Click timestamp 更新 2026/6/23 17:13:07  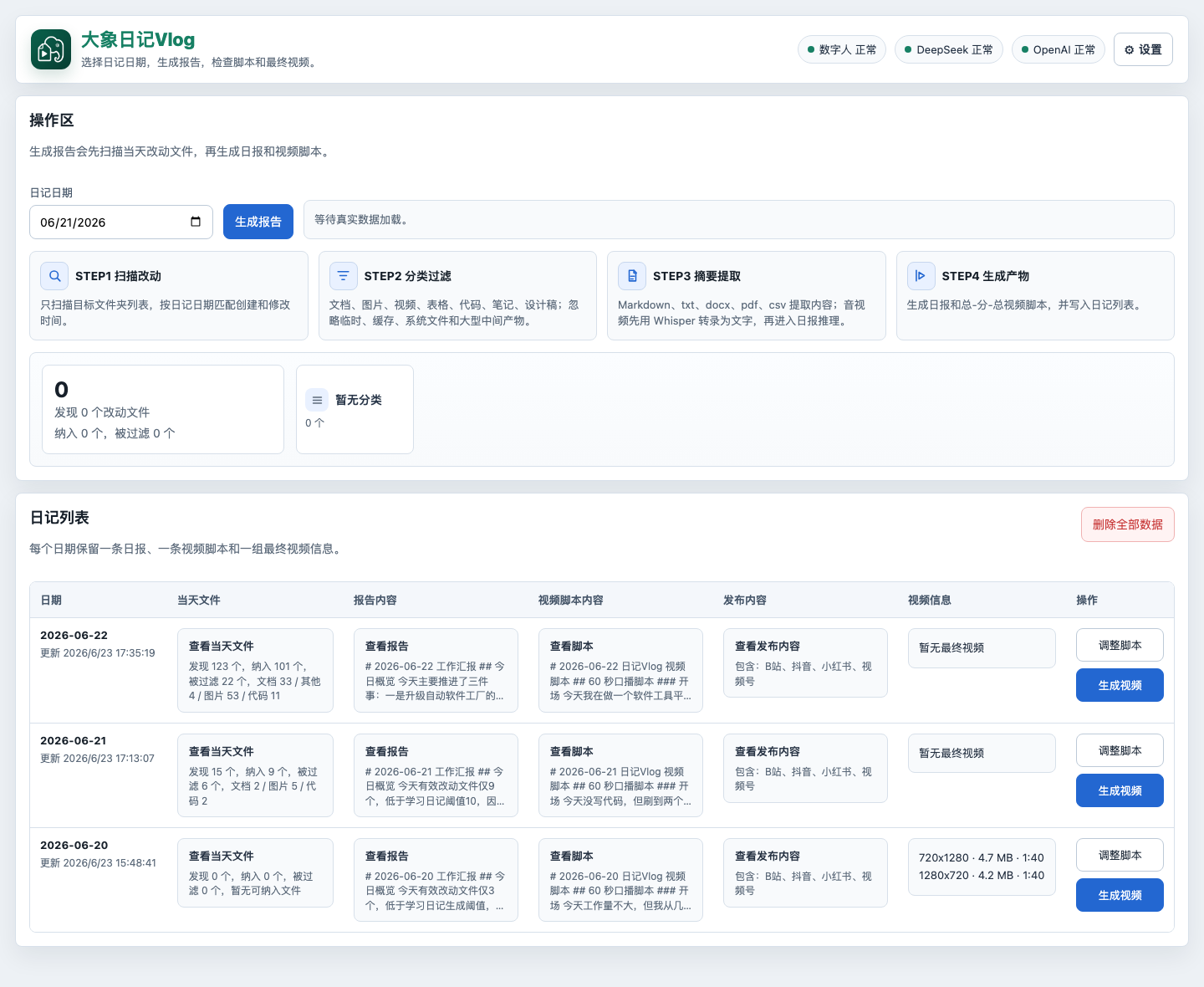(x=98, y=759)
